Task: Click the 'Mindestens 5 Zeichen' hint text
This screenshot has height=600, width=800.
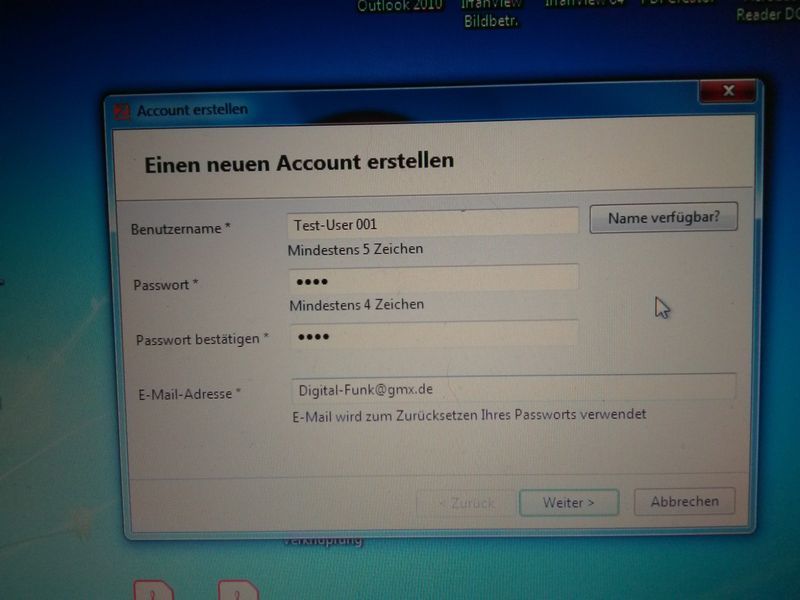Action: [356, 249]
